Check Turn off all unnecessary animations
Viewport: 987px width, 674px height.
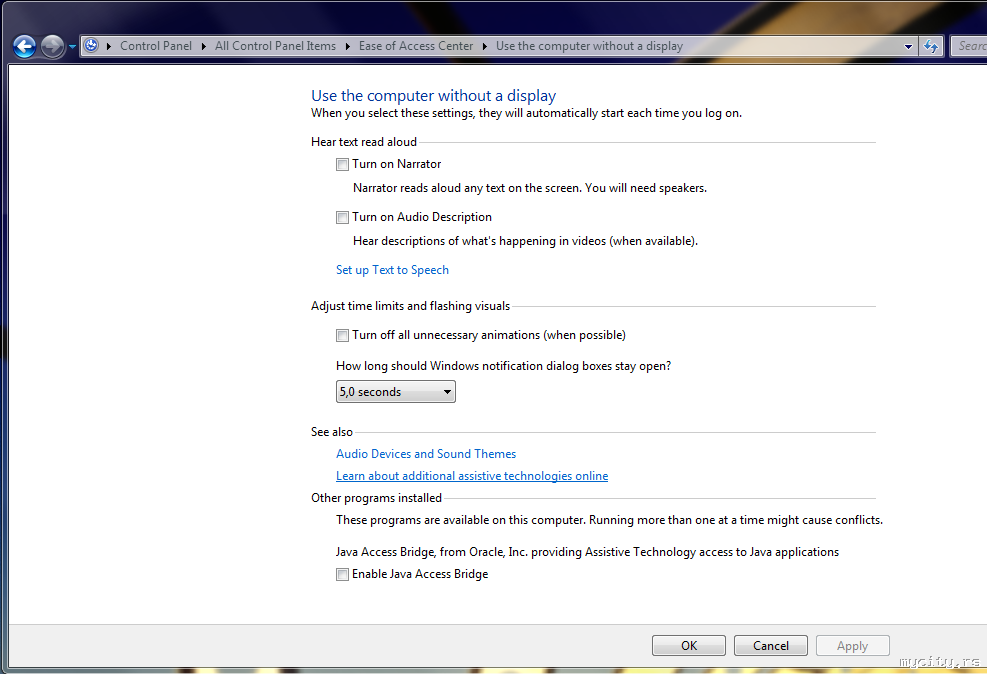pyautogui.click(x=342, y=335)
